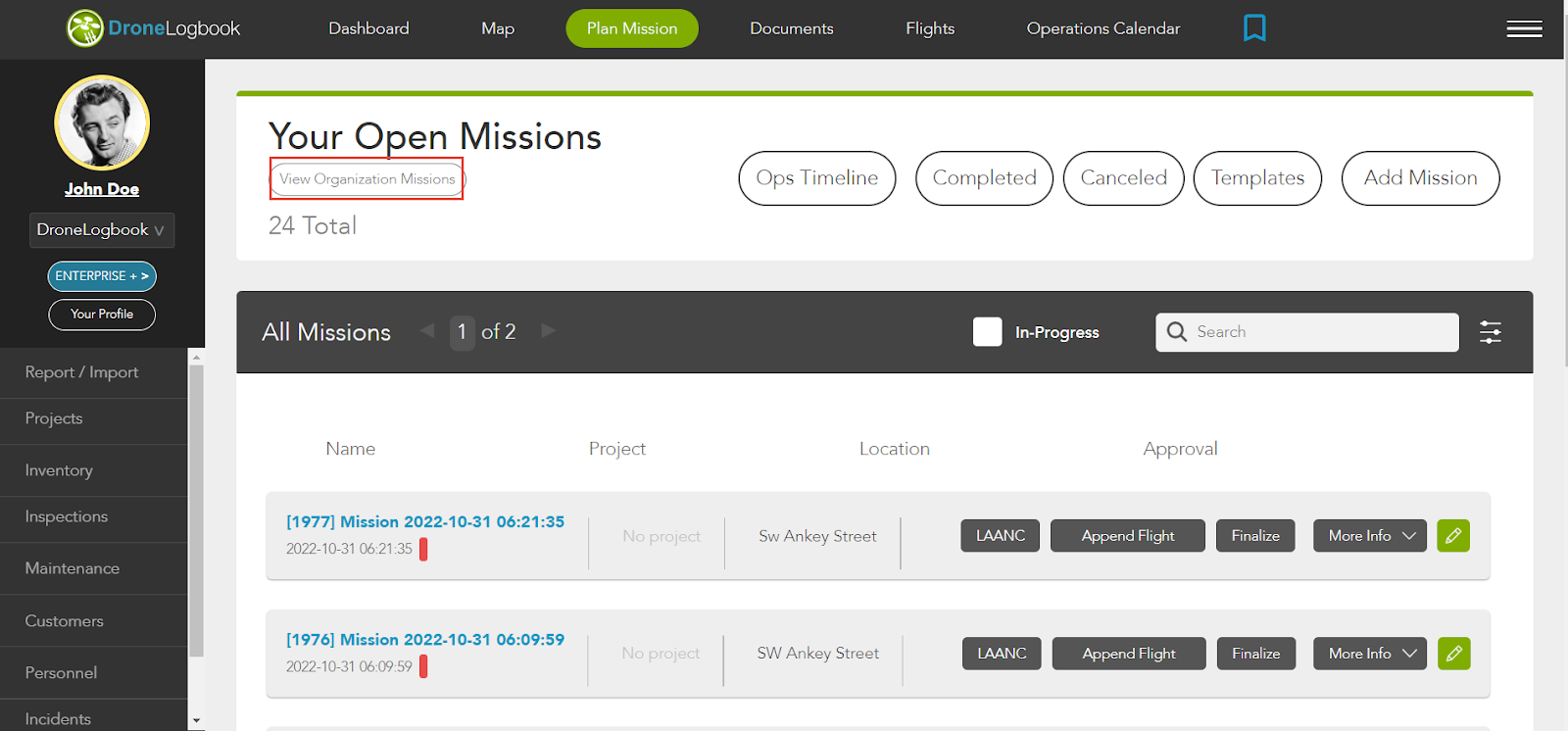The image size is (1568, 731).
Task: Select the Plan Mission tab
Action: pos(632,28)
